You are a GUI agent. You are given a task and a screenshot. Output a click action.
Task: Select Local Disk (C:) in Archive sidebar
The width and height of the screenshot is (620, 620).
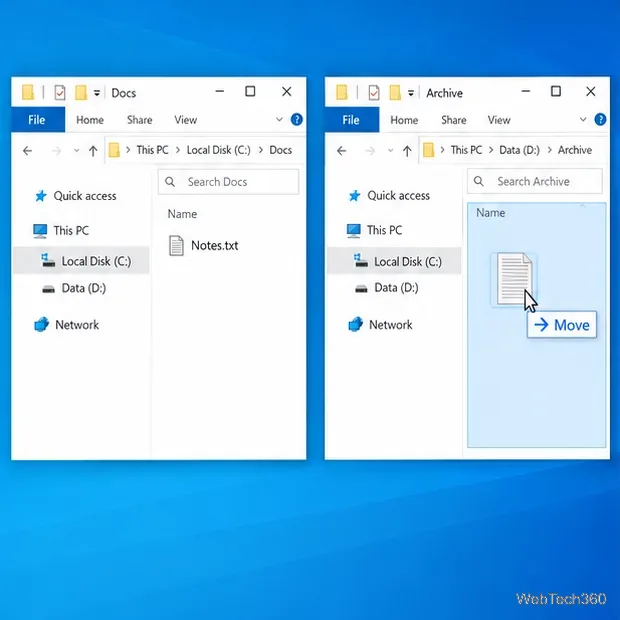tap(394, 261)
